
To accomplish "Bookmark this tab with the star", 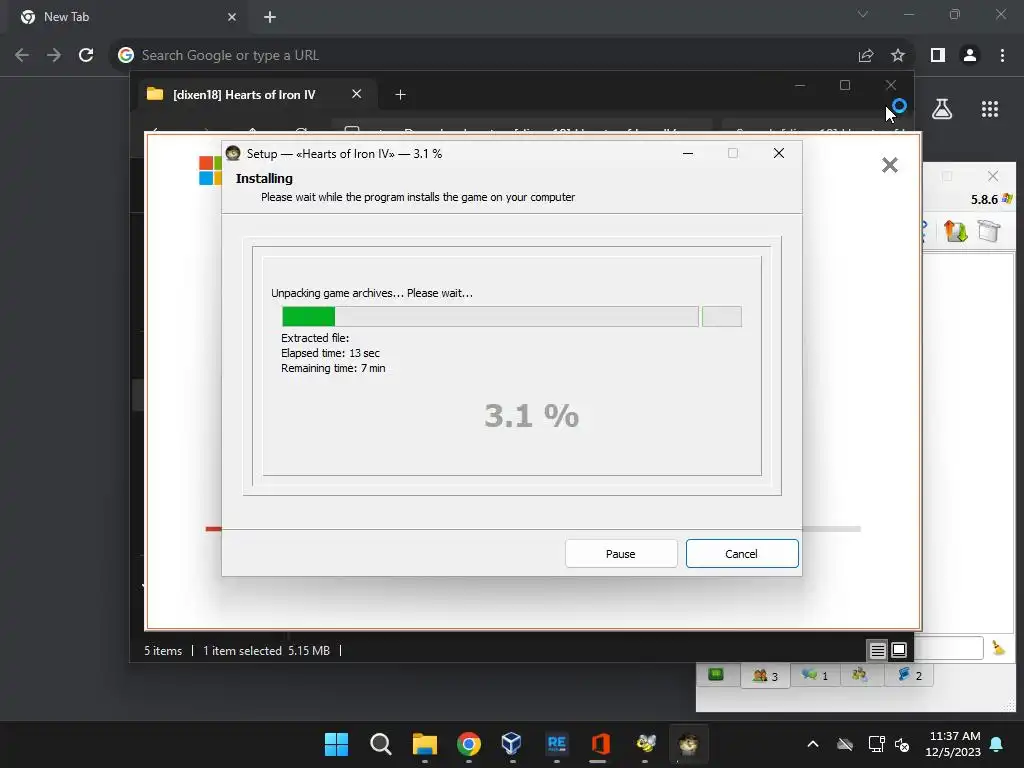I will pos(898,56).
